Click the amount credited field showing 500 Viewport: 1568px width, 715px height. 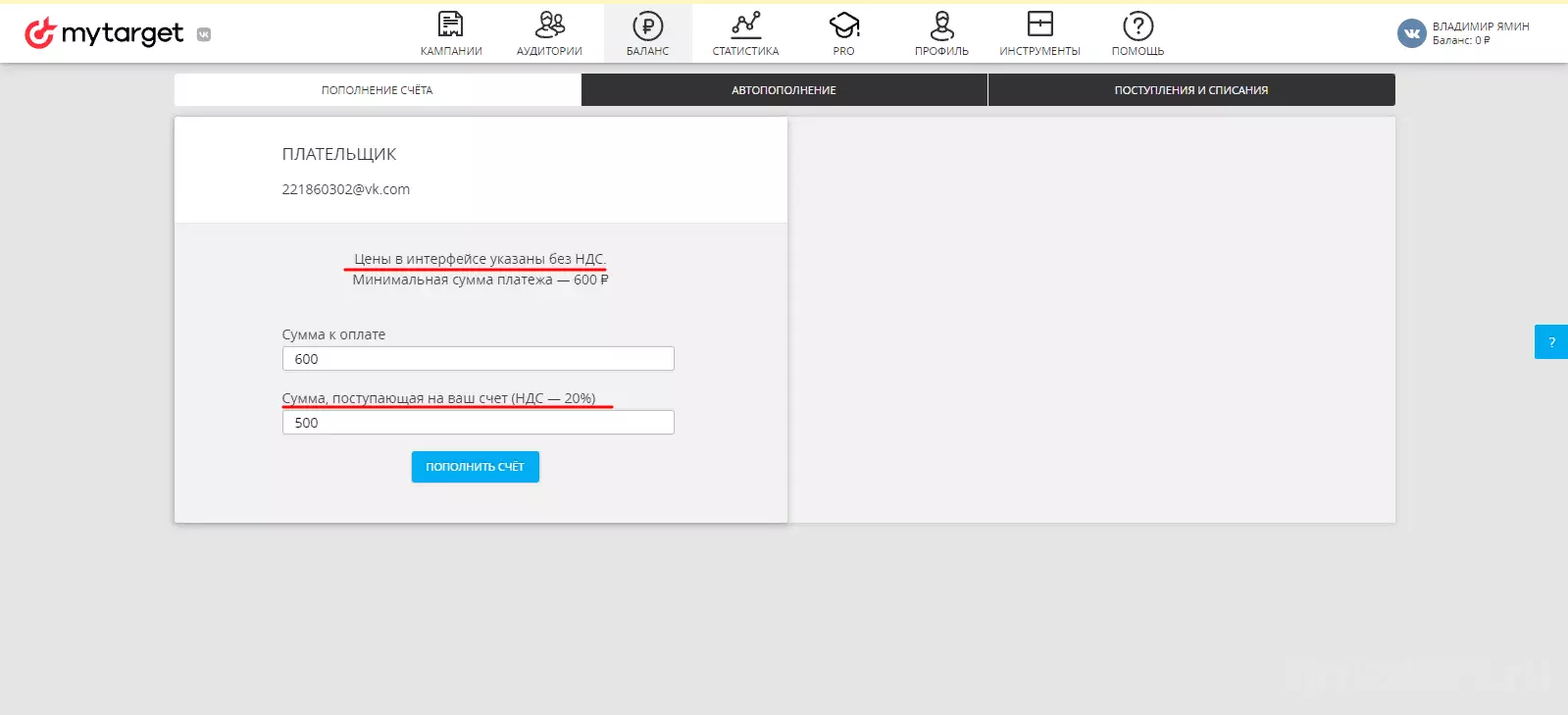(x=479, y=423)
